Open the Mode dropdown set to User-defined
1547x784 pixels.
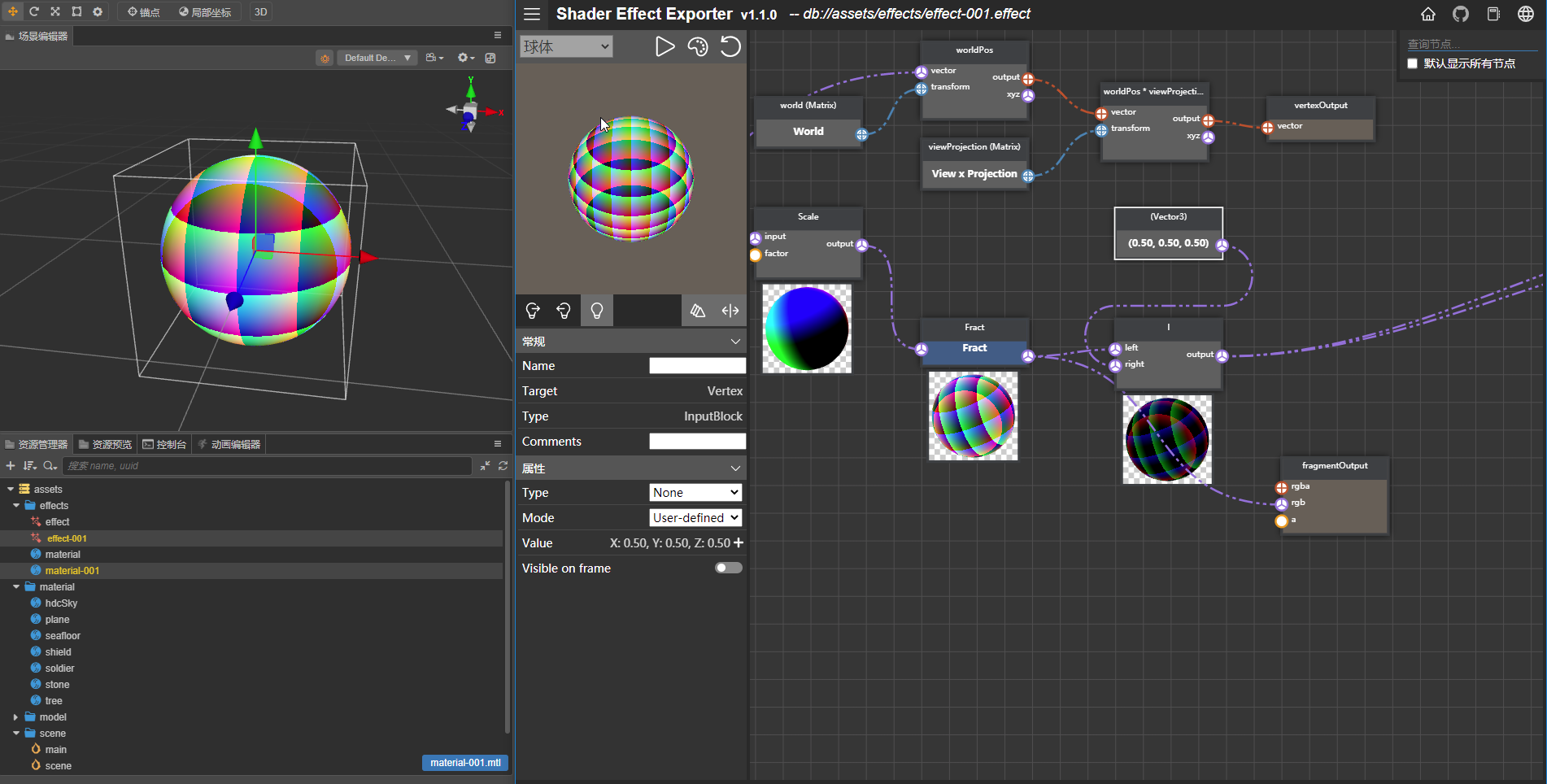(695, 517)
